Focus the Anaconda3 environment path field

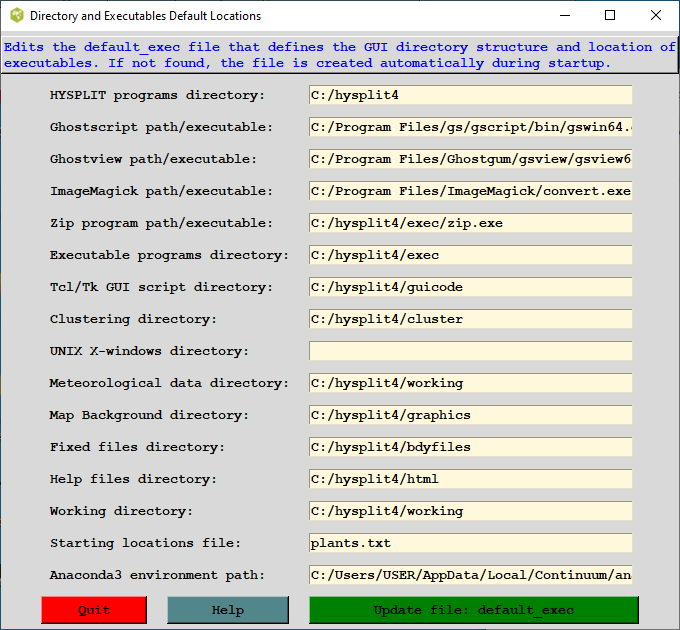tap(470, 575)
